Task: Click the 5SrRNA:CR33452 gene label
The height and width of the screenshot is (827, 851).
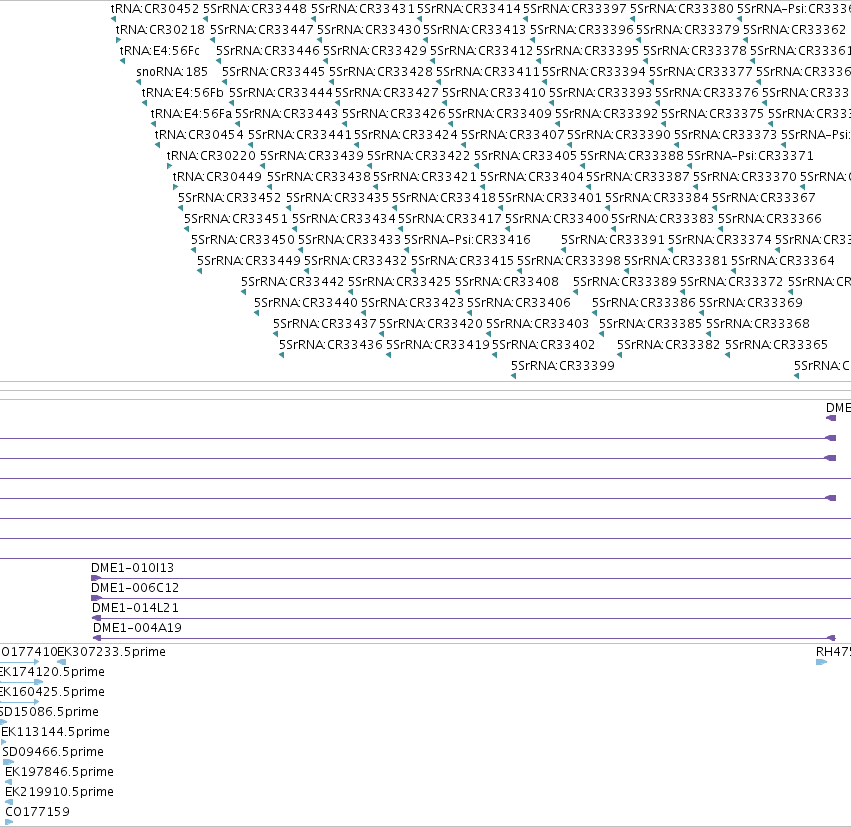Action: click(x=230, y=198)
